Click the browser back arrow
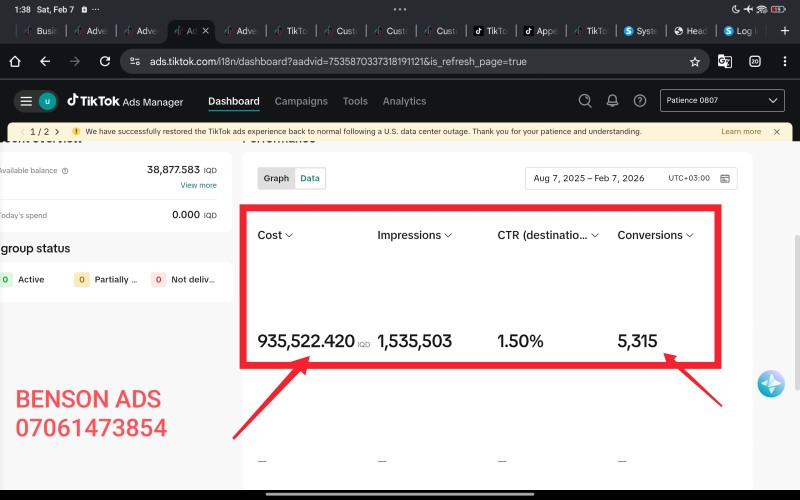The image size is (800, 500). point(45,62)
